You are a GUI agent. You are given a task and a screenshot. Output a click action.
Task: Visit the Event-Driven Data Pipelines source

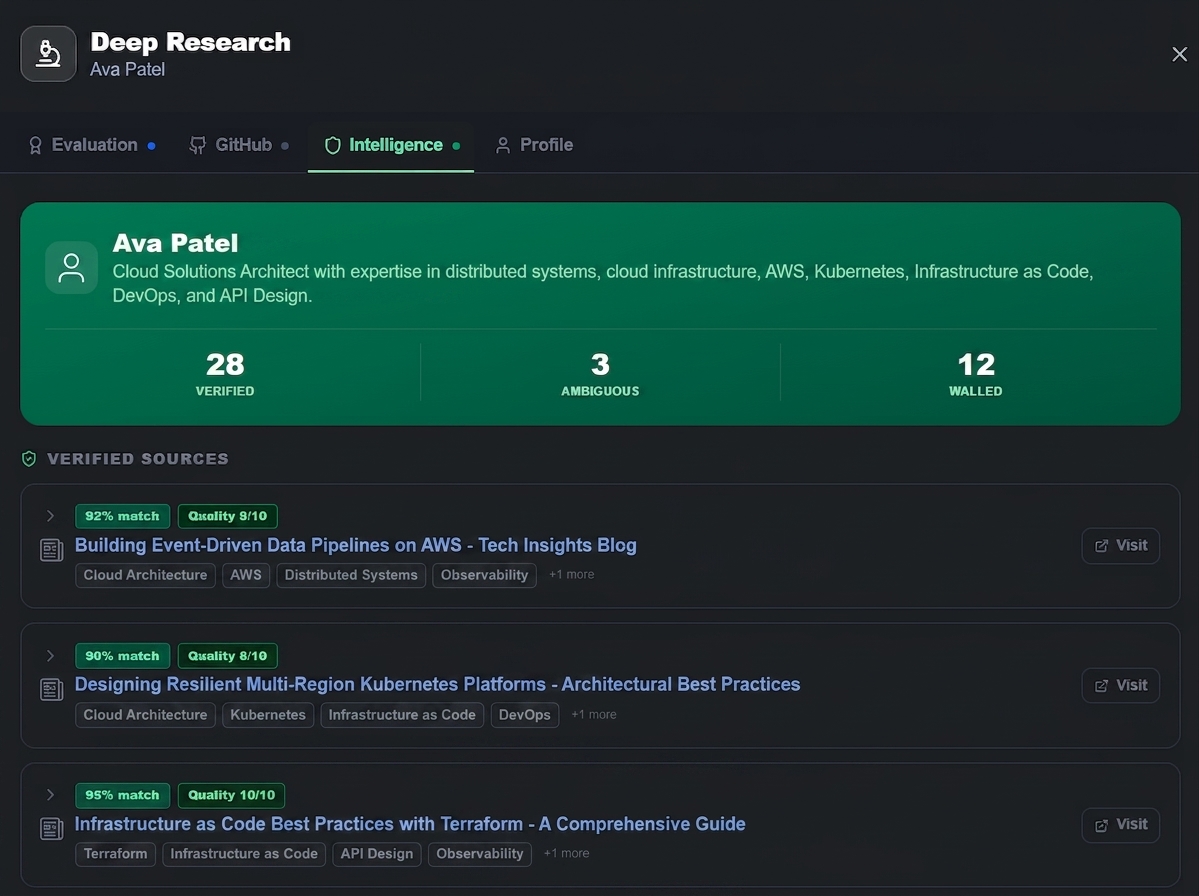[1120, 546]
